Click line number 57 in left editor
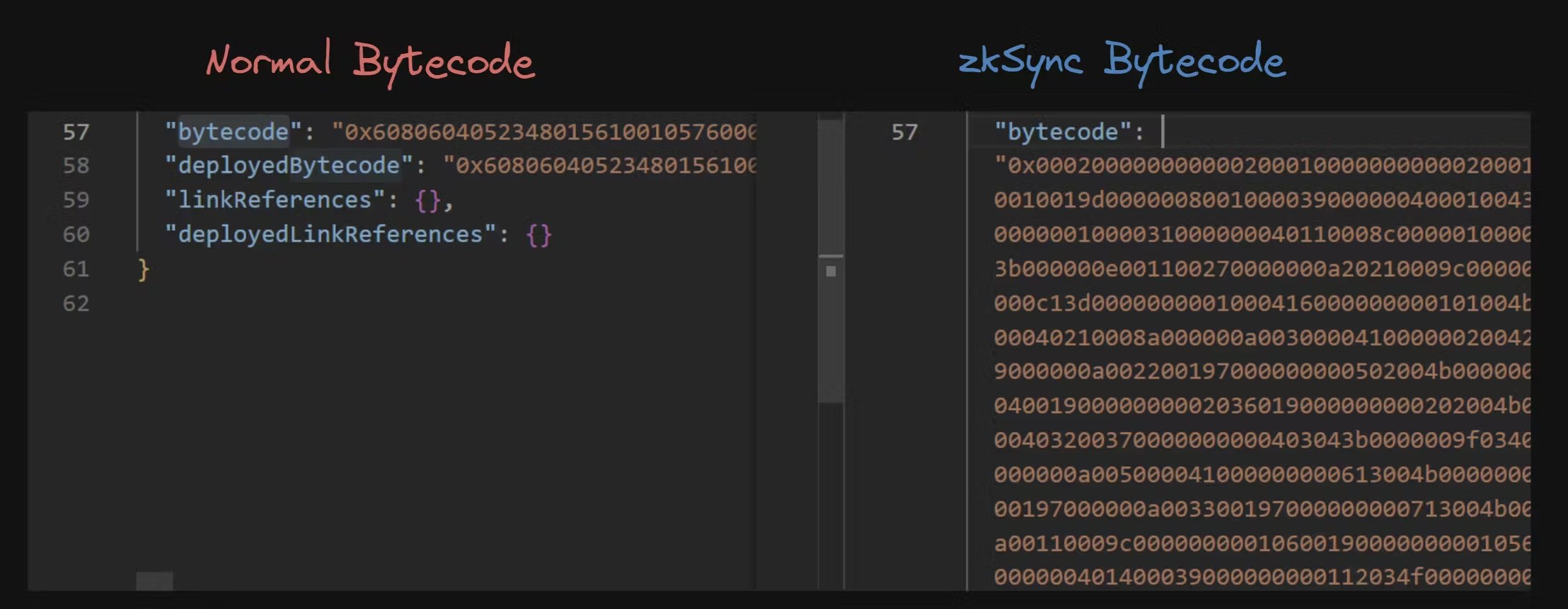1568x609 pixels. pos(76,132)
